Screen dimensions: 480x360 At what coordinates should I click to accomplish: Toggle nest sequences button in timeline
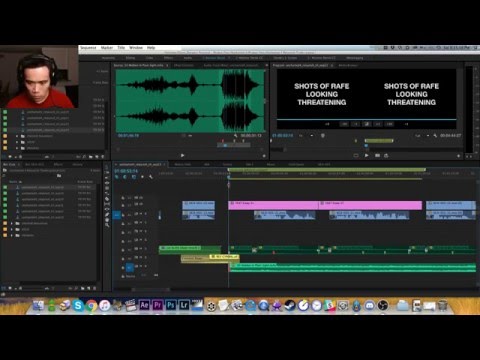[x=117, y=177]
